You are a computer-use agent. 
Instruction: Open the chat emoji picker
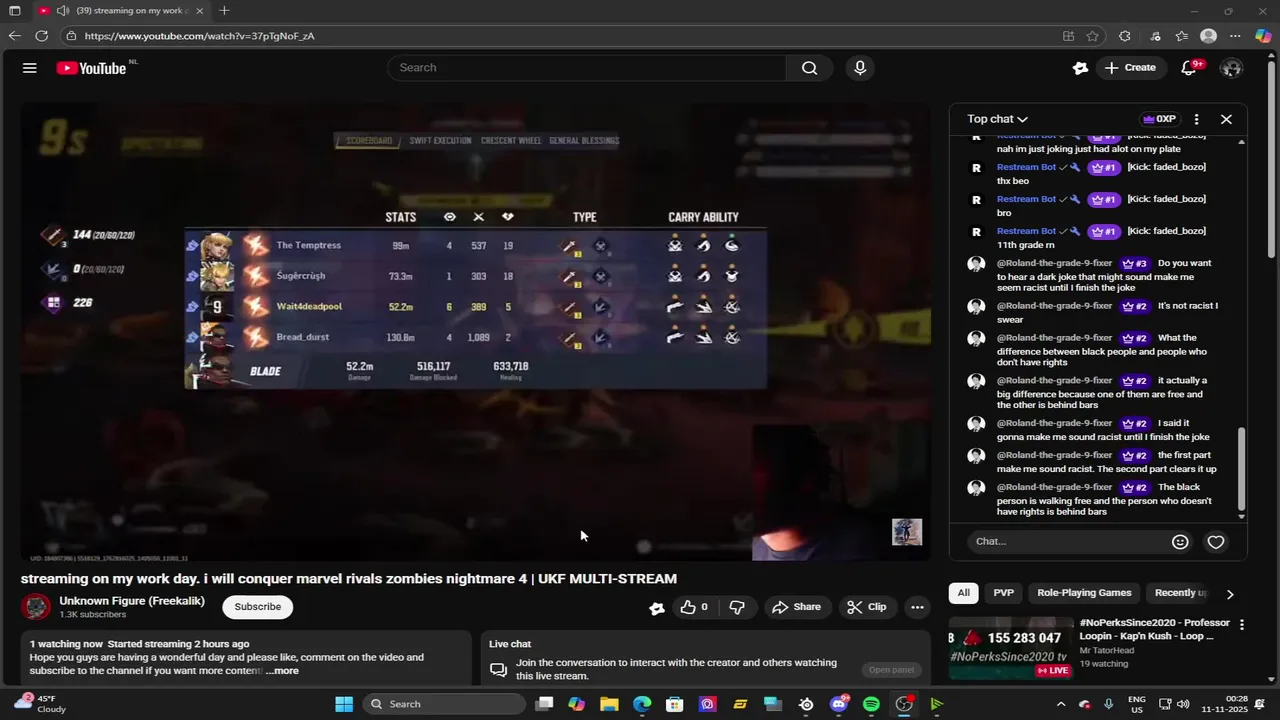click(1180, 542)
